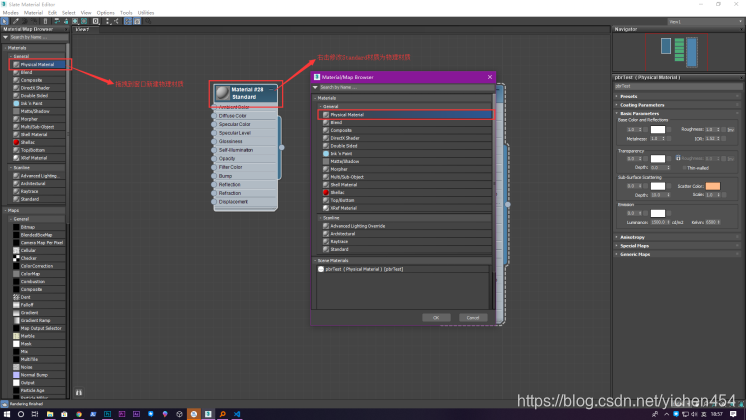
Task: Click the Material ID Channel icon
Action: click(96, 21)
